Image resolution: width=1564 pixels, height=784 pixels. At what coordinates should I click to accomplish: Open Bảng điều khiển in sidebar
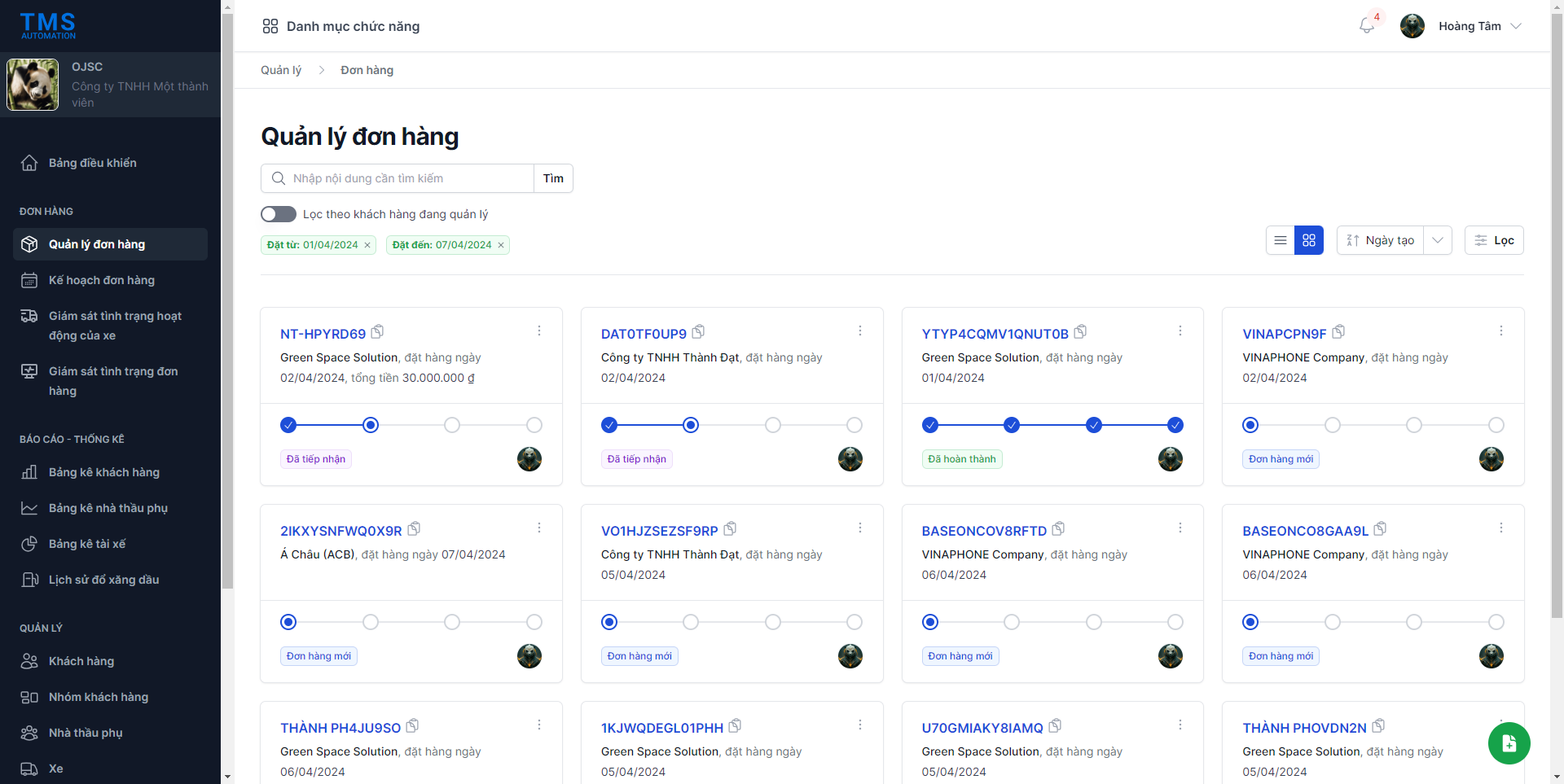[x=110, y=163]
